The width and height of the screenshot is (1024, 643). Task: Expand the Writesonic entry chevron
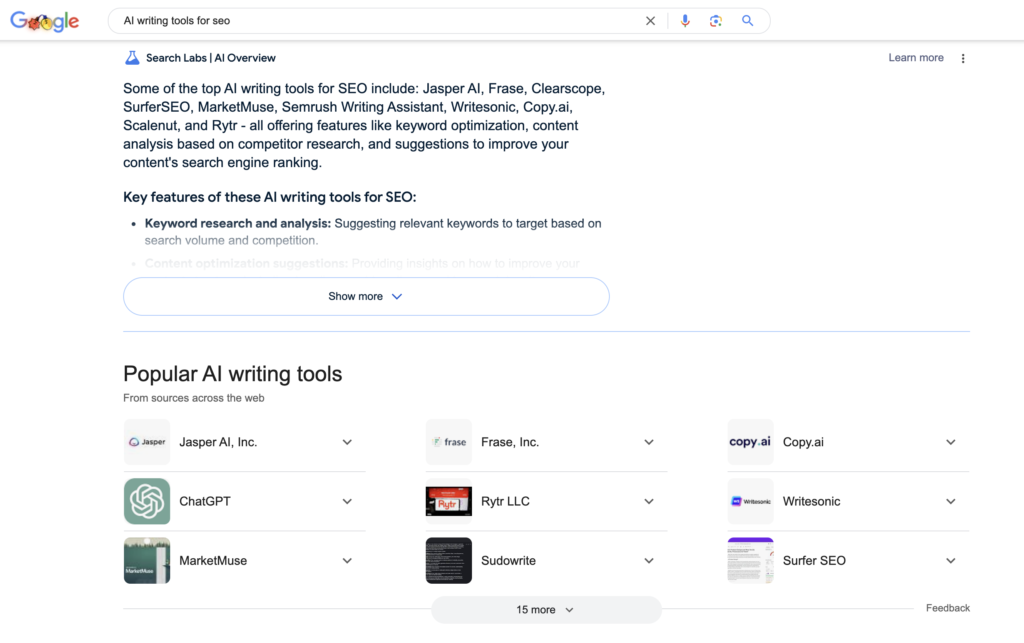[x=950, y=501]
